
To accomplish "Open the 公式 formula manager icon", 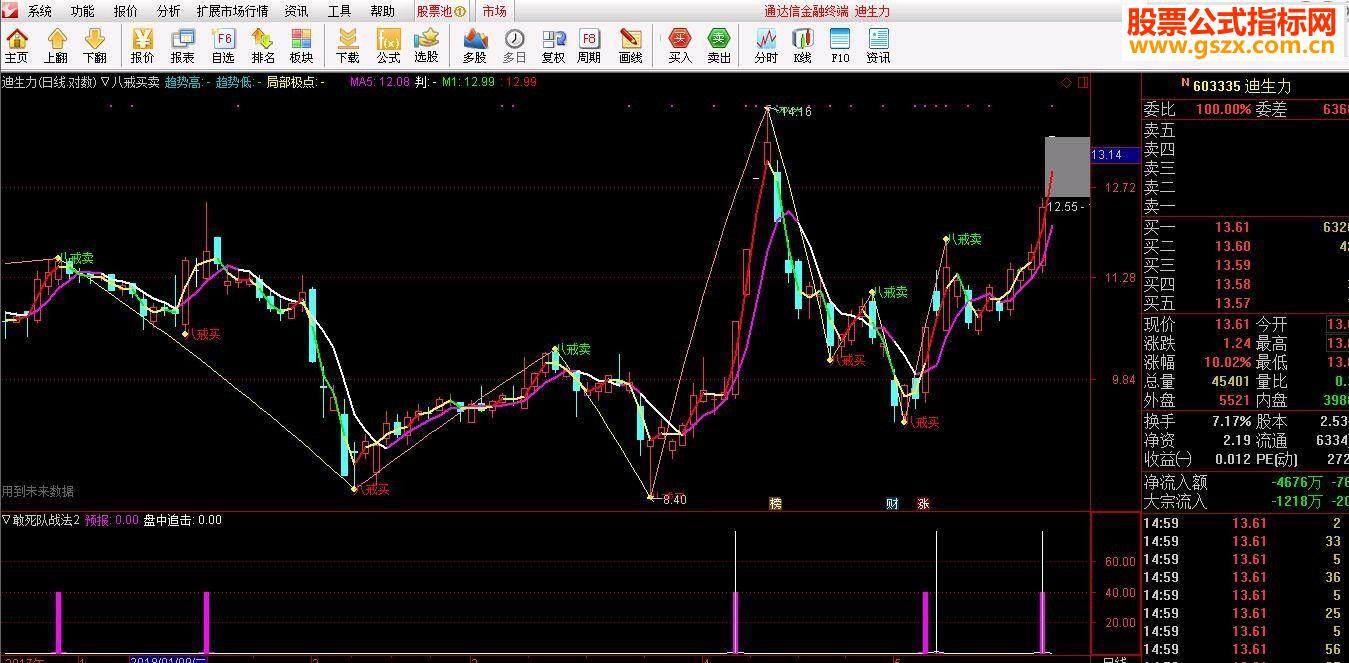I will [x=388, y=45].
